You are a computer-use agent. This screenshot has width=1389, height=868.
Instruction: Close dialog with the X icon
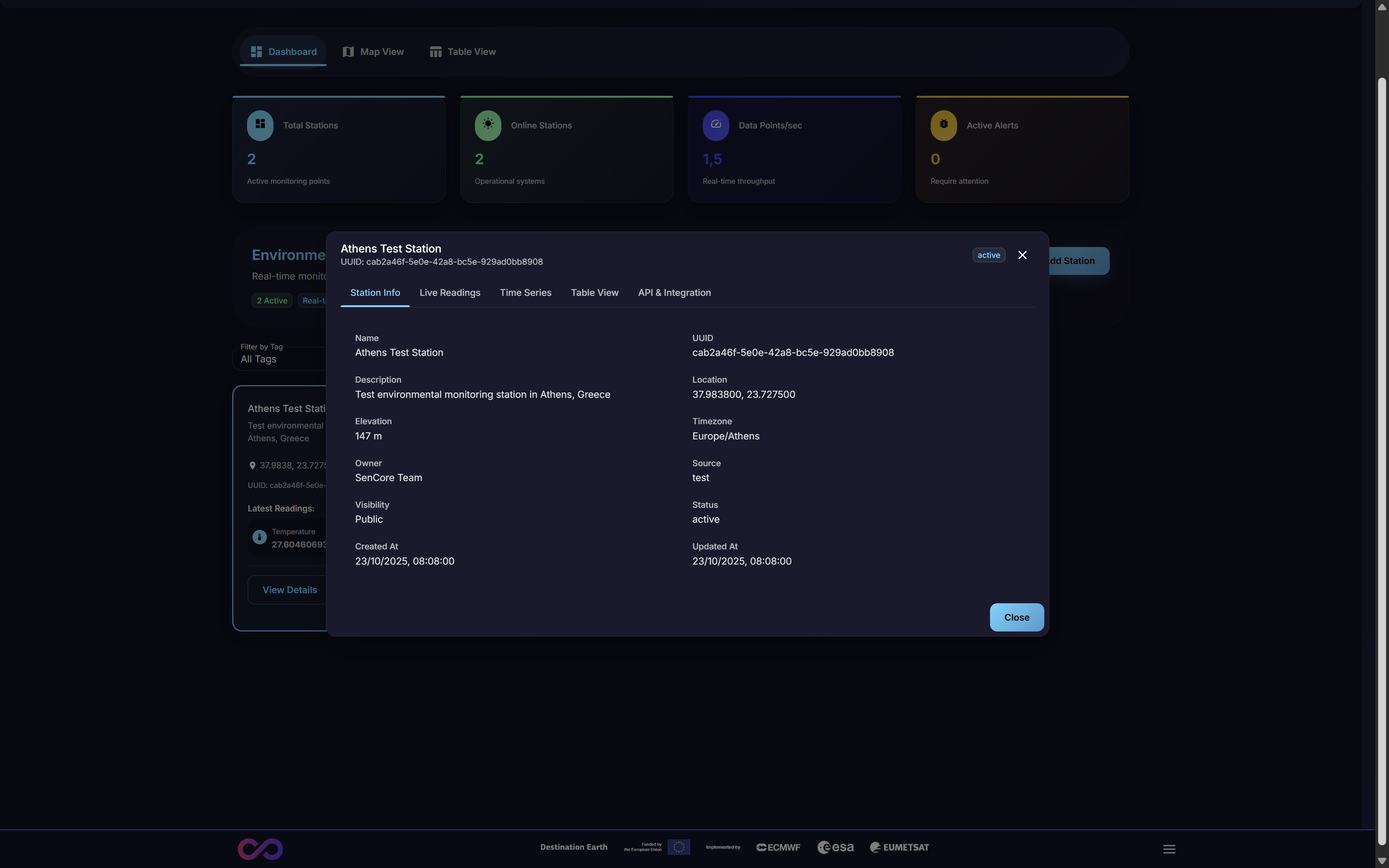[1022, 255]
